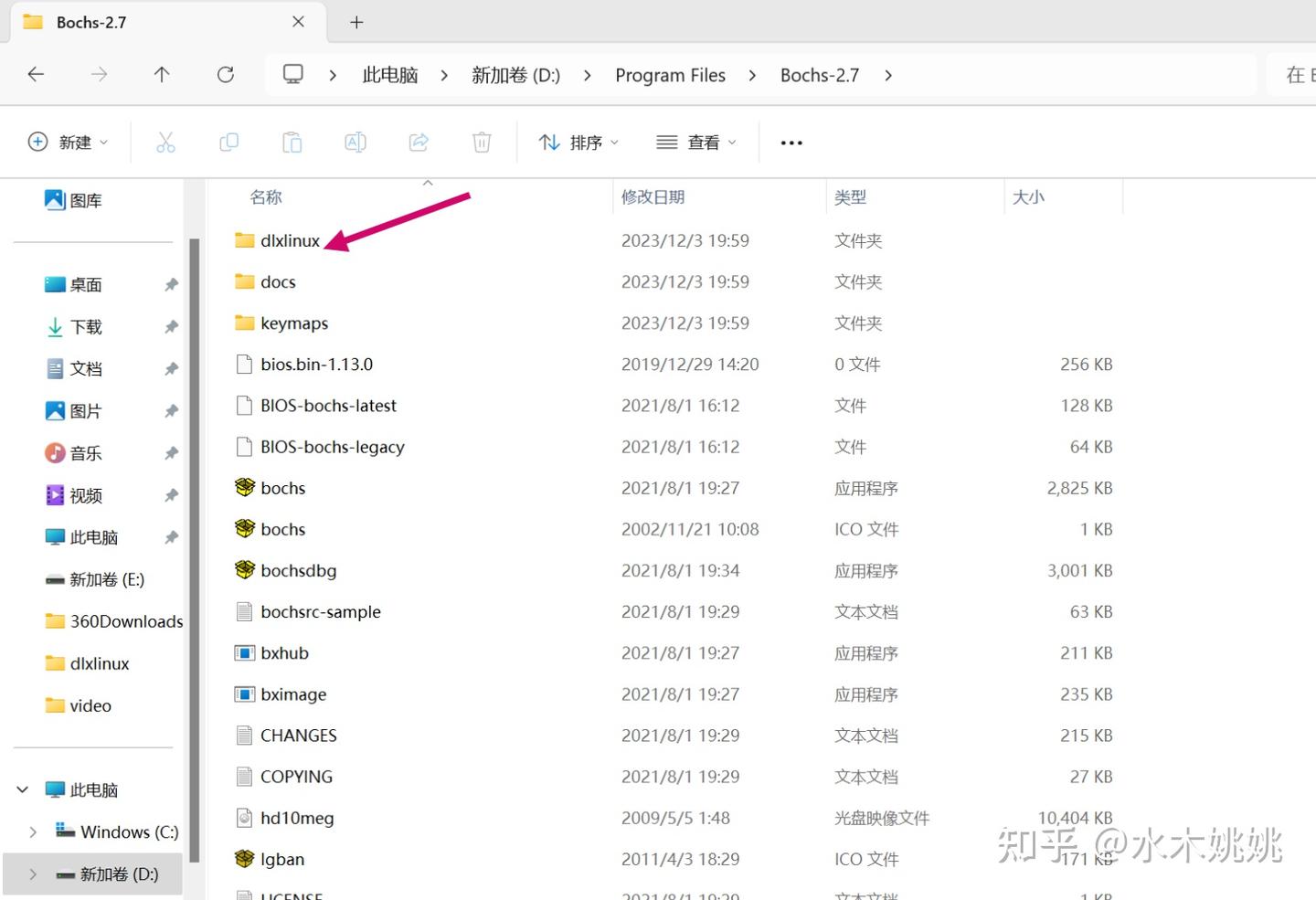Click Program Files in the breadcrumb bar
The height and width of the screenshot is (900, 1316).
pos(670,74)
